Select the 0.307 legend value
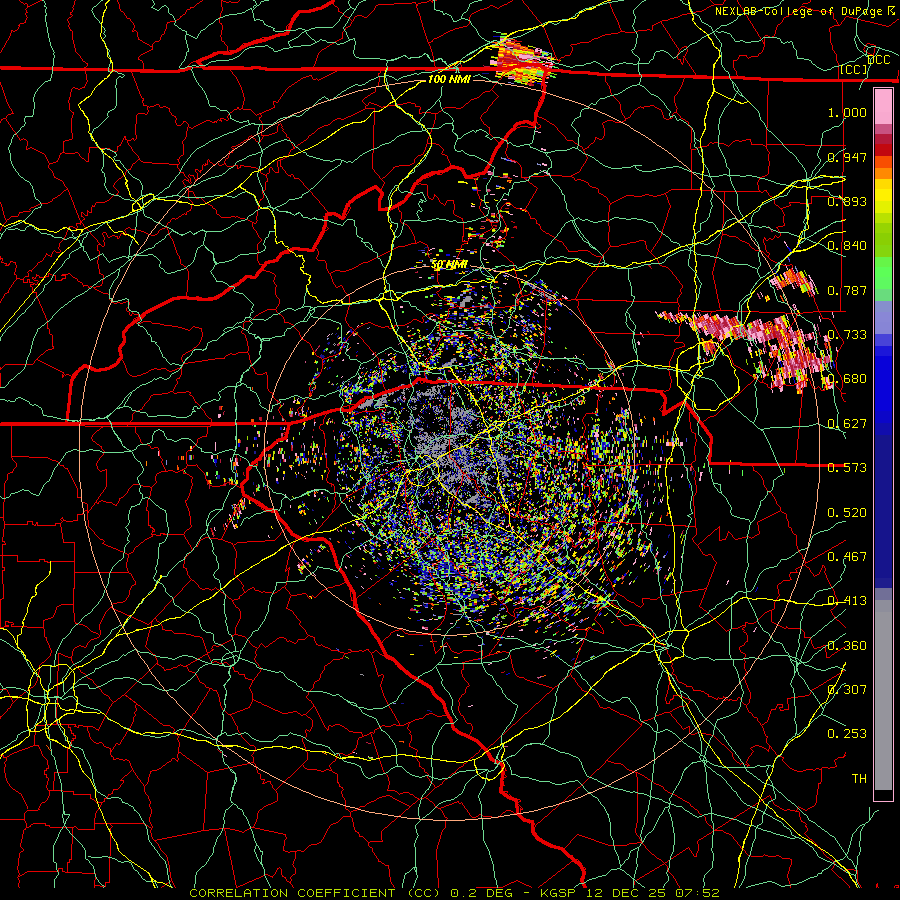Viewport: 900px width, 900px height. tap(847, 690)
